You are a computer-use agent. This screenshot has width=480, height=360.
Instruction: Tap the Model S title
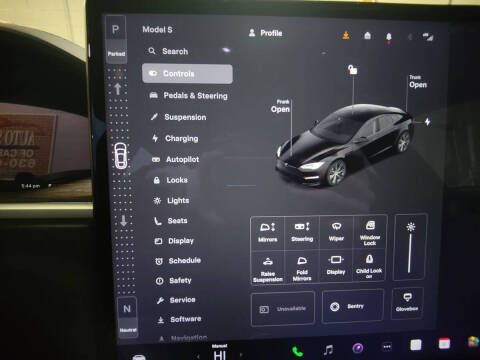157,30
